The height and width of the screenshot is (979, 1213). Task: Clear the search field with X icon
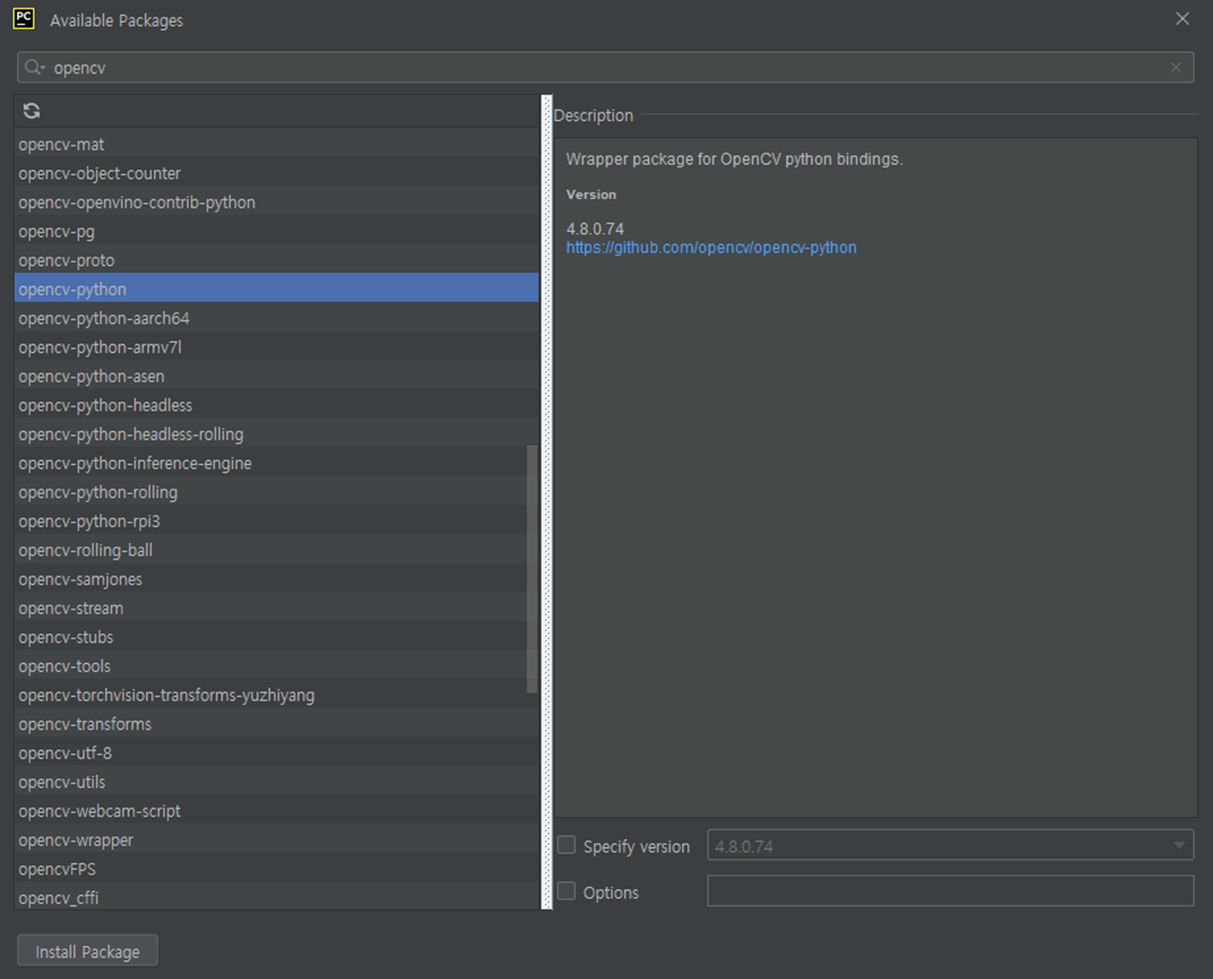click(x=1176, y=67)
